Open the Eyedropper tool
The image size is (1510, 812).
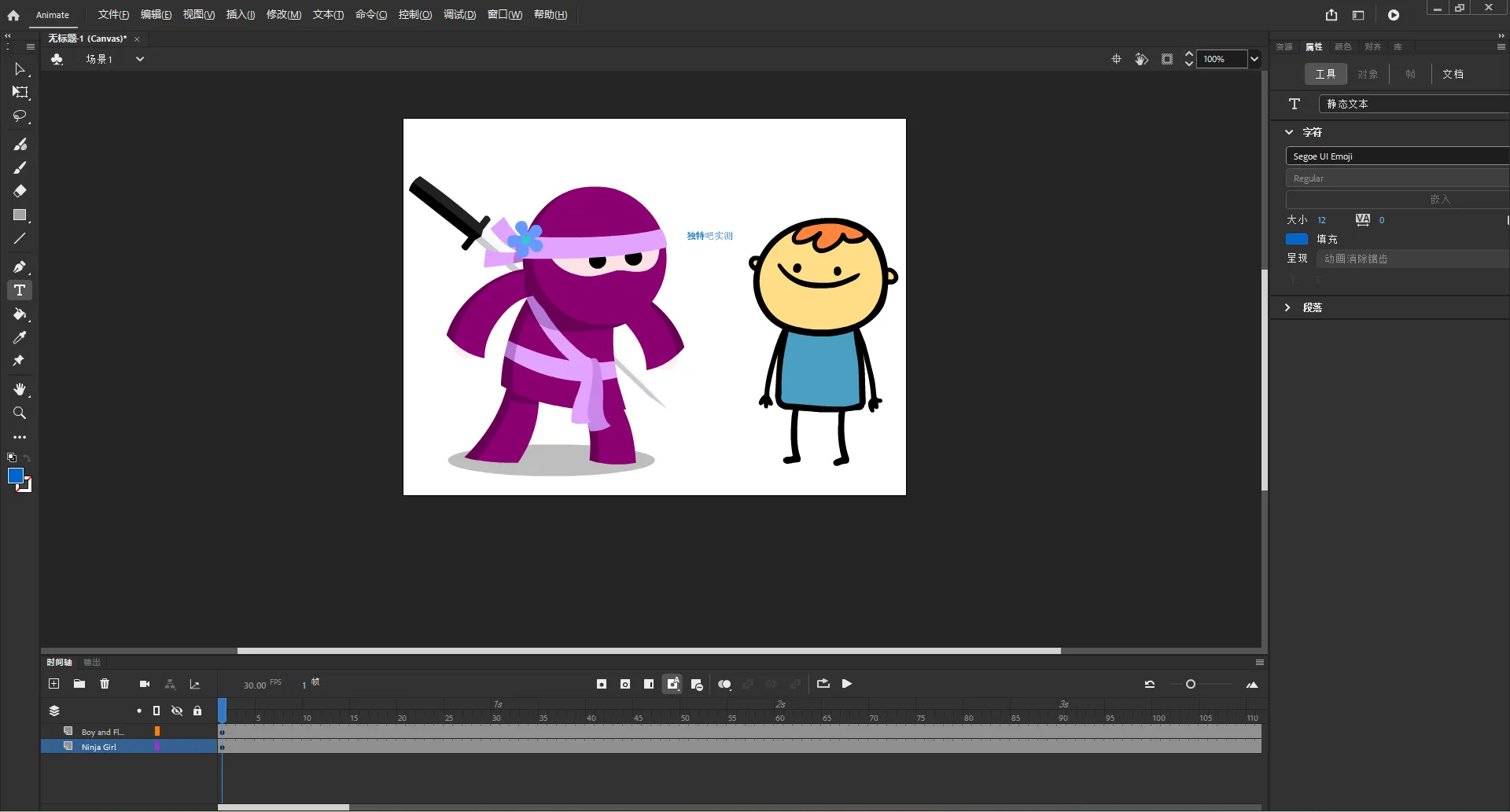coord(20,338)
